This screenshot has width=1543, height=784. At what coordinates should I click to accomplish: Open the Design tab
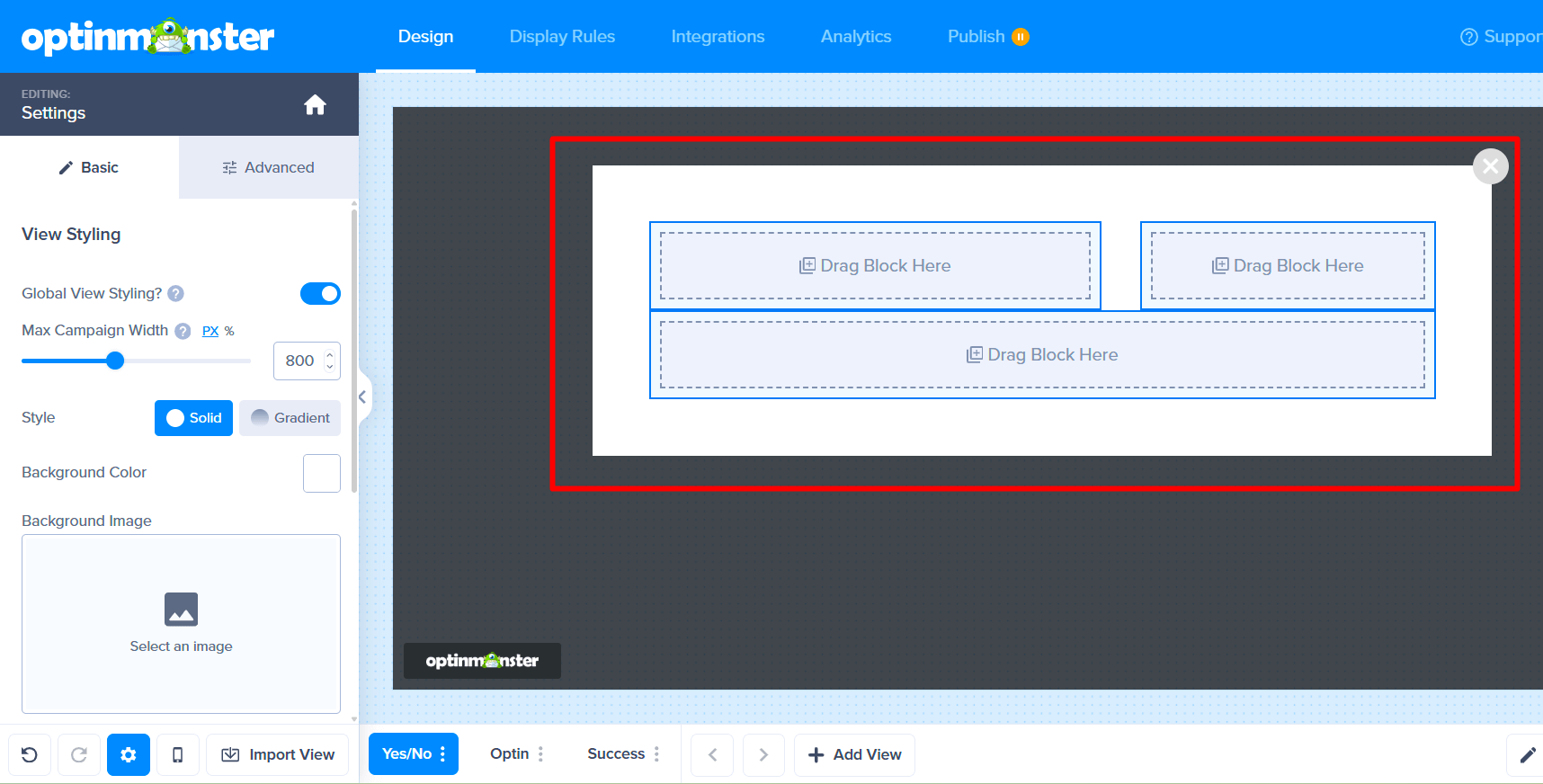click(x=425, y=37)
